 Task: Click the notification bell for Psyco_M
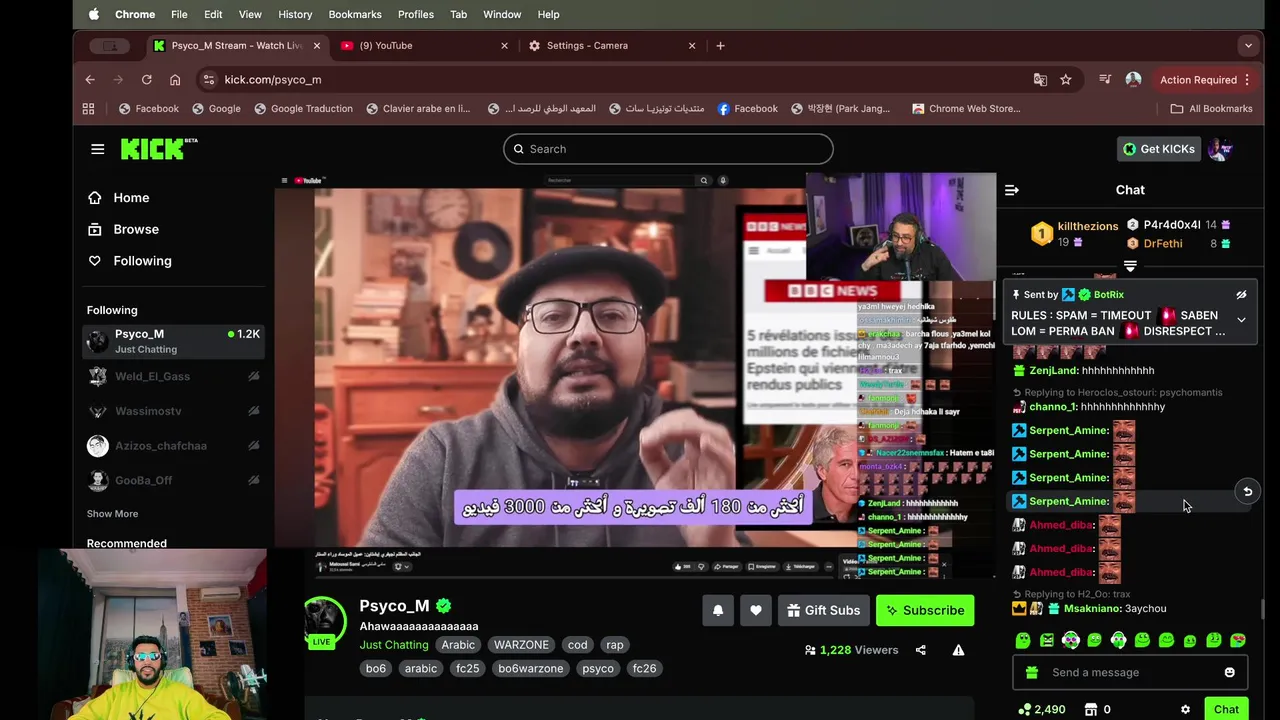point(718,610)
